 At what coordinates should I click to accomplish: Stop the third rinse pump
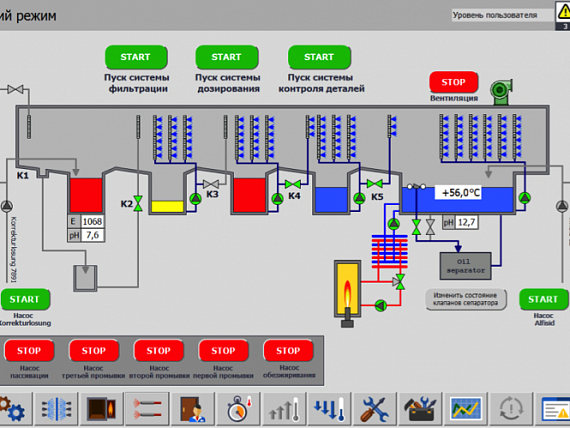point(94,351)
